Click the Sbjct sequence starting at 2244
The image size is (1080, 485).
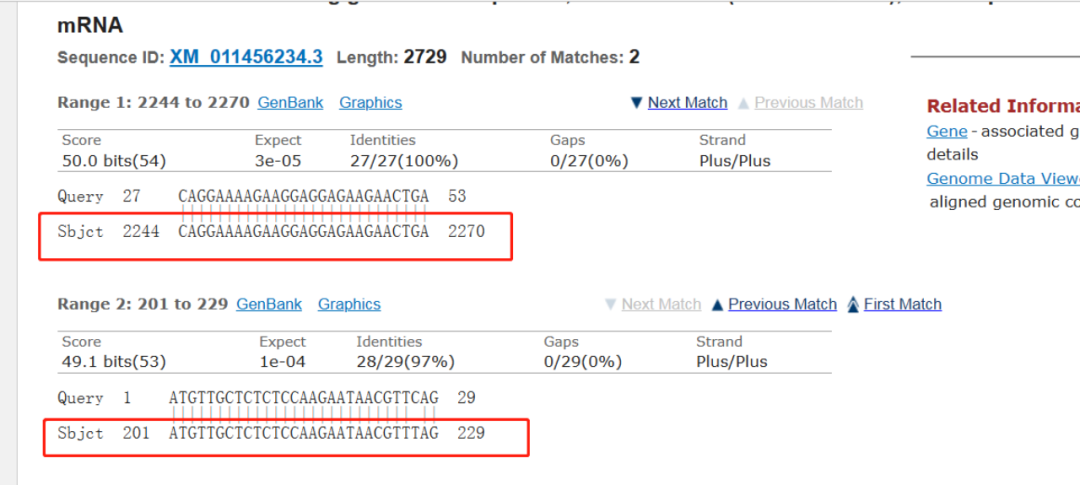pos(304,232)
